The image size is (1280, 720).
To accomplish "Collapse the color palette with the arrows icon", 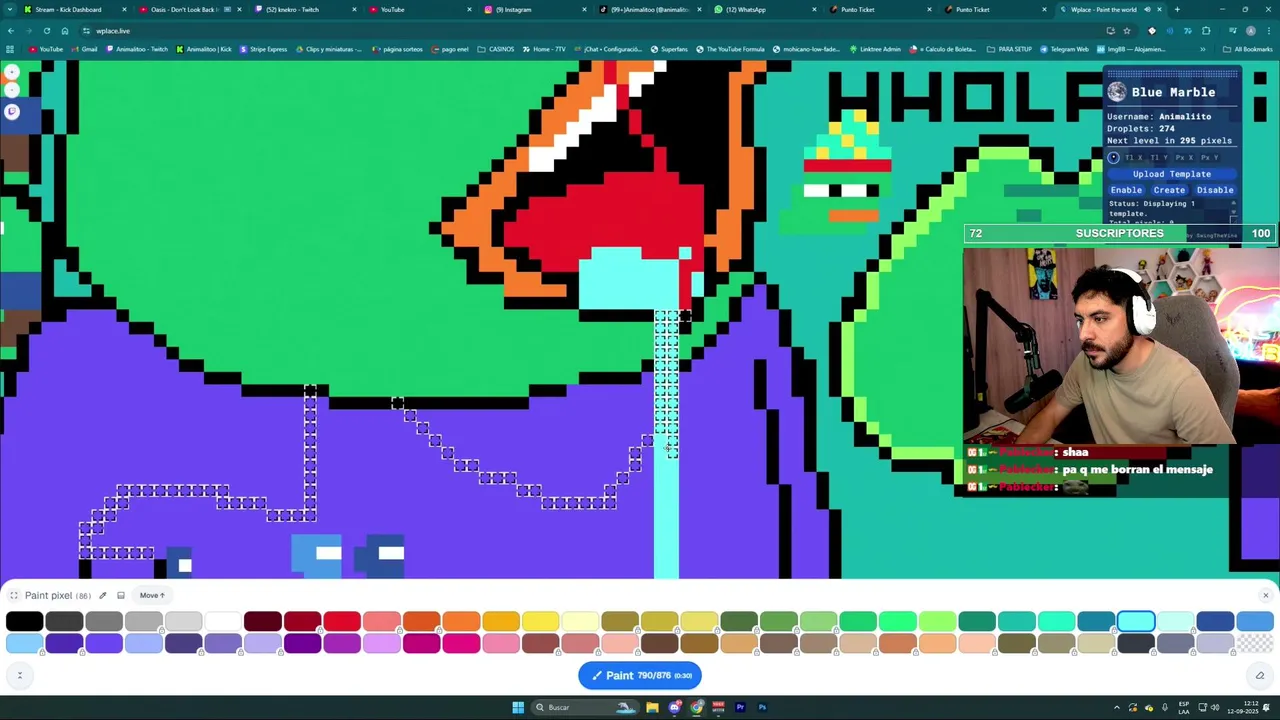I will click(19, 675).
